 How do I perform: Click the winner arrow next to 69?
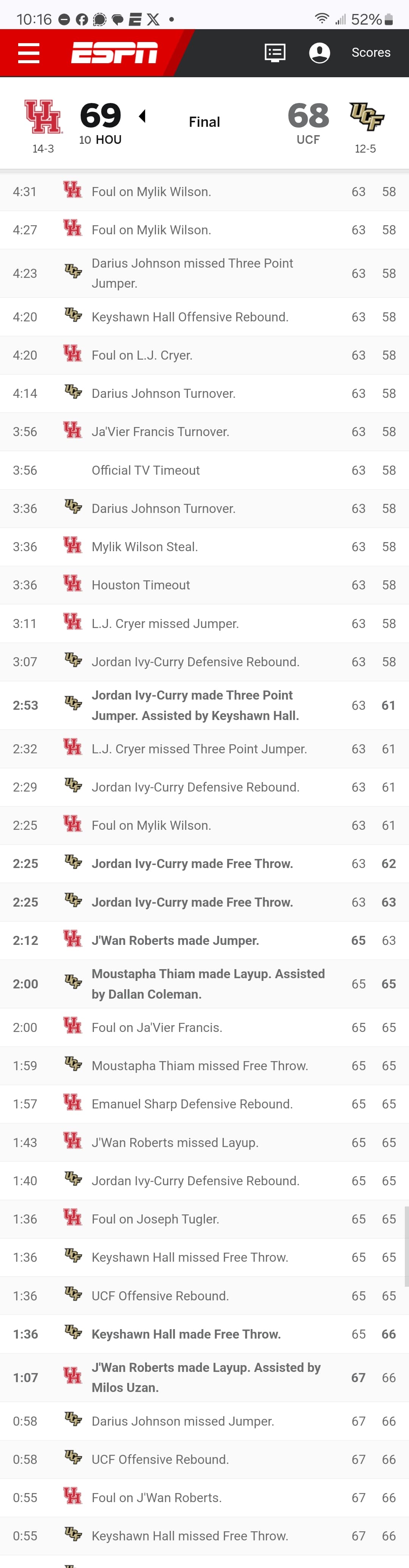point(142,116)
